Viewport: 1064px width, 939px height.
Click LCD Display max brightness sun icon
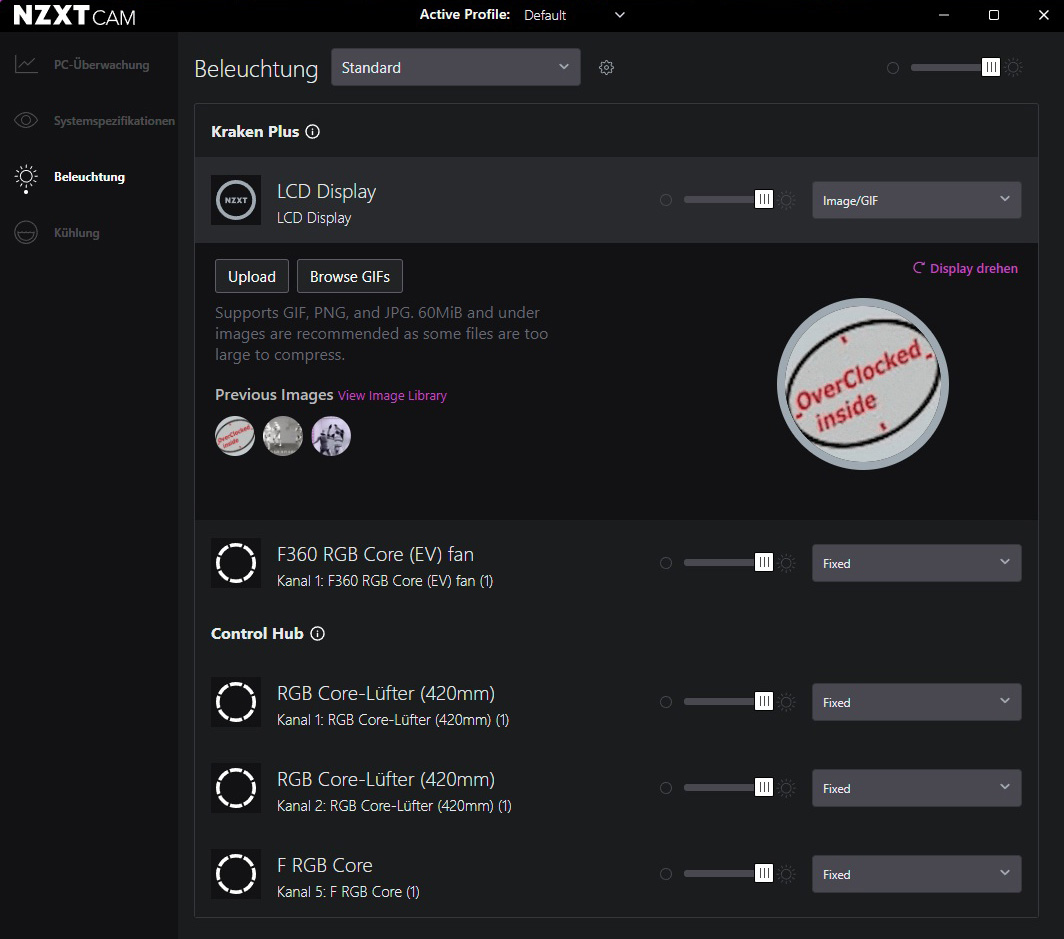click(x=787, y=200)
